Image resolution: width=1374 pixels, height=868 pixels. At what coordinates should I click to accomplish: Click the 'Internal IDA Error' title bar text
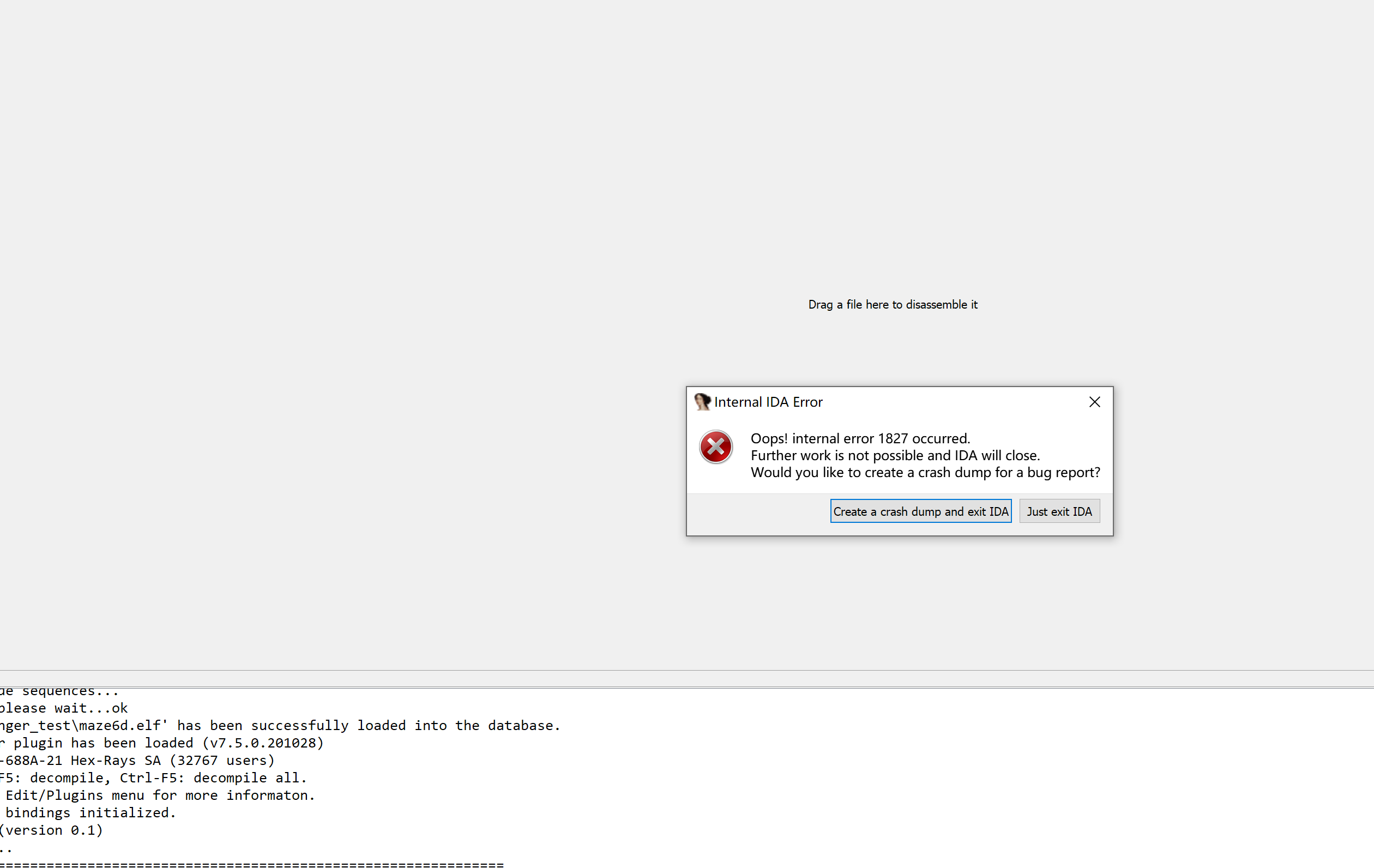coord(768,402)
